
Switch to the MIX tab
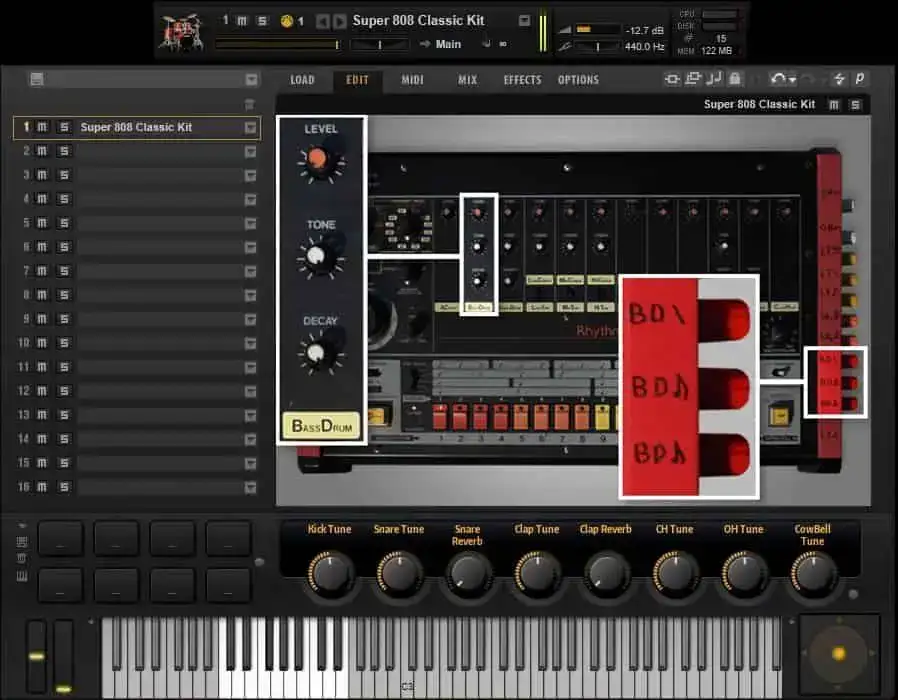click(x=467, y=80)
